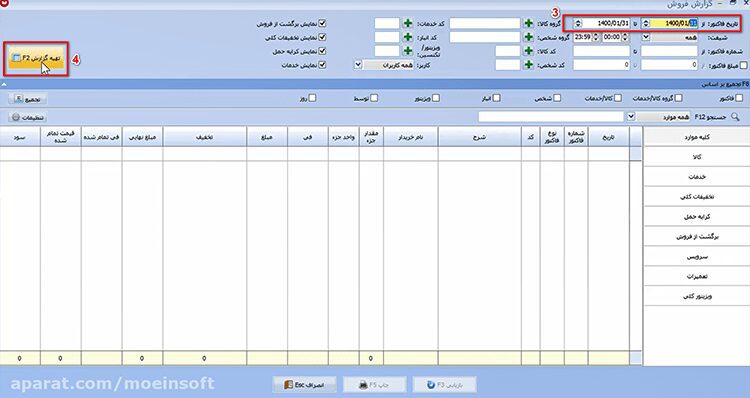Check the گروه کالا/خدمات grouping checkbox

pos(678,98)
